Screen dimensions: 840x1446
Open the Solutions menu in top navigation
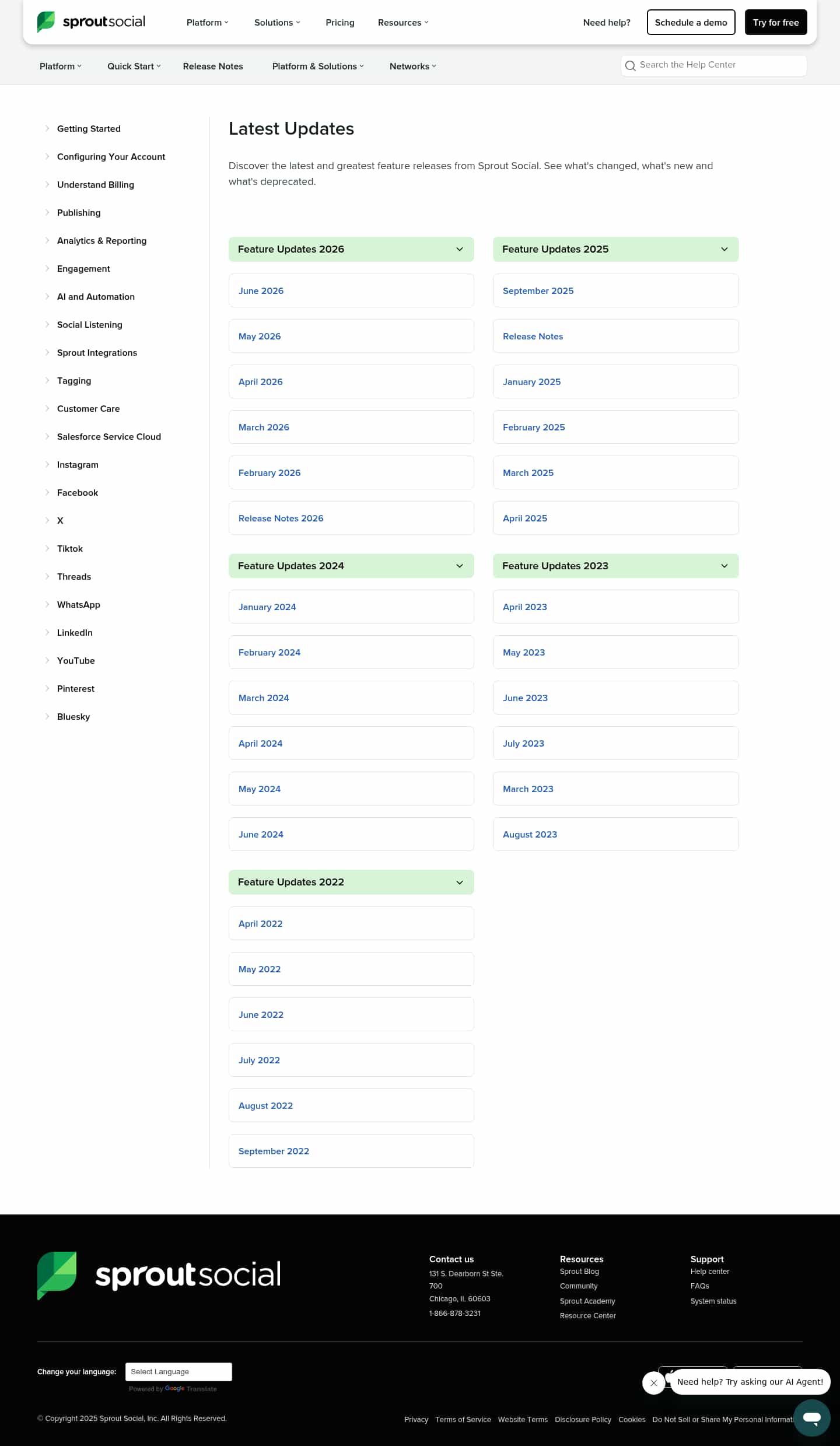coord(277,22)
